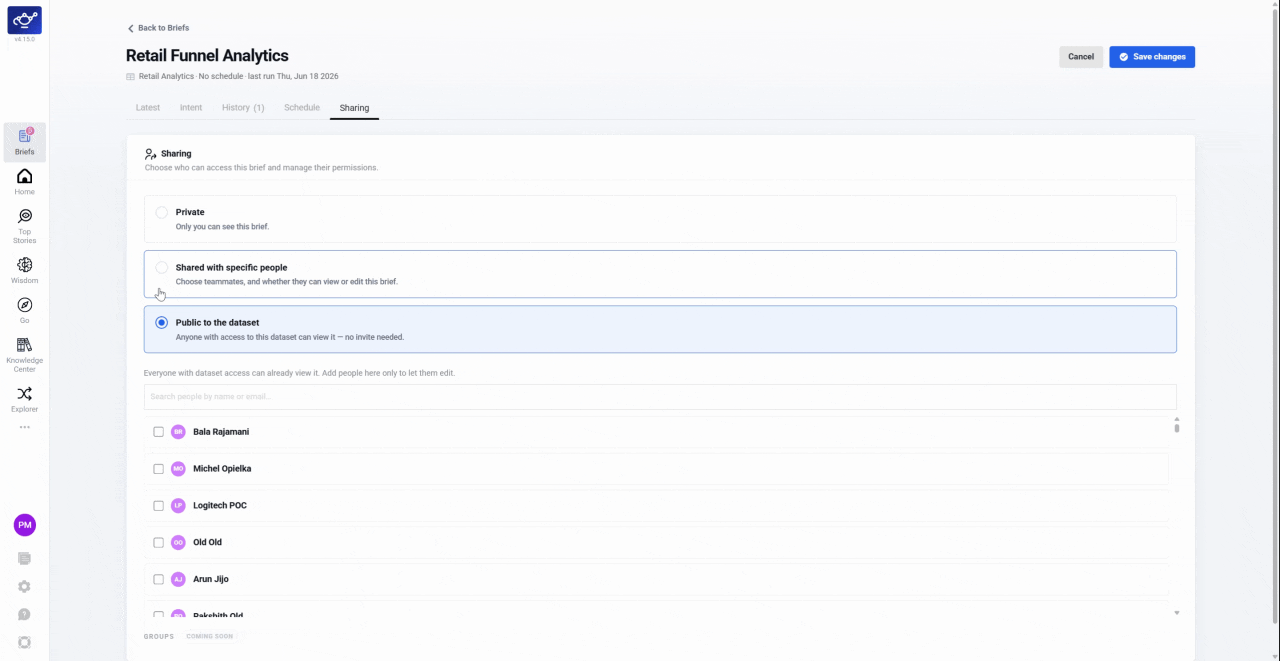Switch to the Latest tab
Screen dimensions: 1280x661
click(x=148, y=108)
